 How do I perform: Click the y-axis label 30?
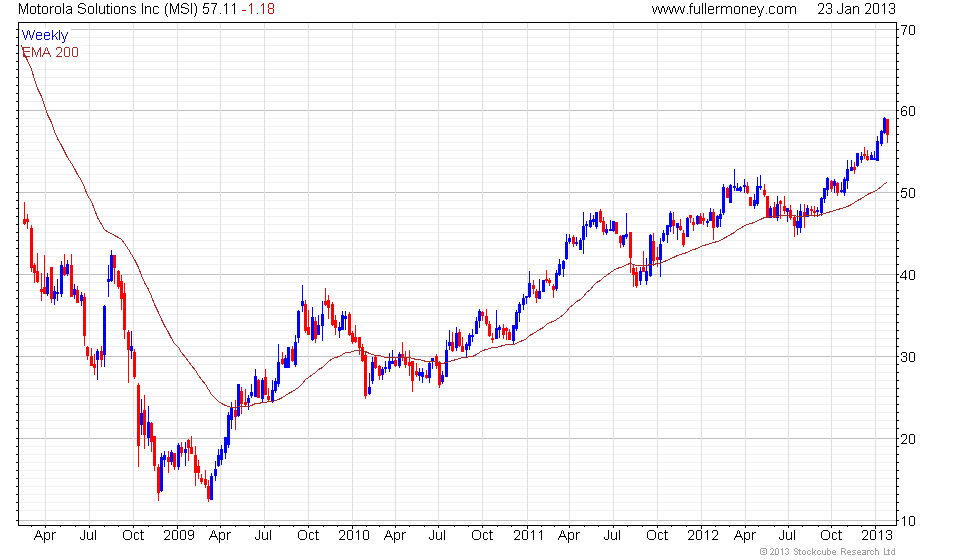tap(908, 357)
